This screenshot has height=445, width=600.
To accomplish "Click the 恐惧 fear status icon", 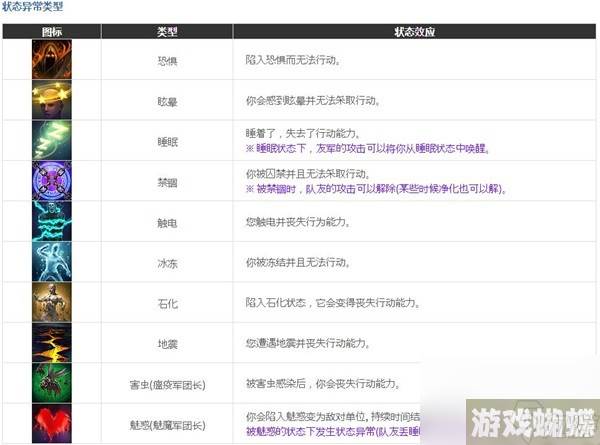I will pos(52,59).
